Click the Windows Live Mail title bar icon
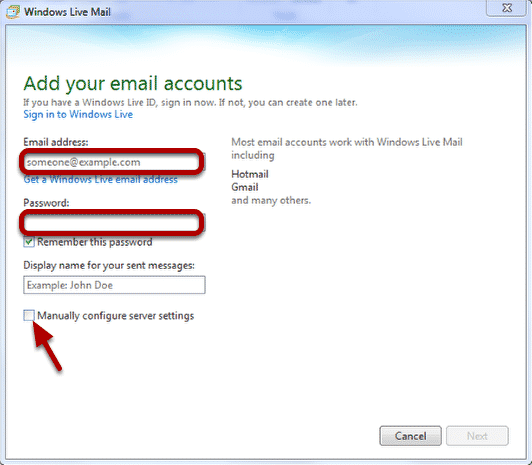 coord(13,12)
